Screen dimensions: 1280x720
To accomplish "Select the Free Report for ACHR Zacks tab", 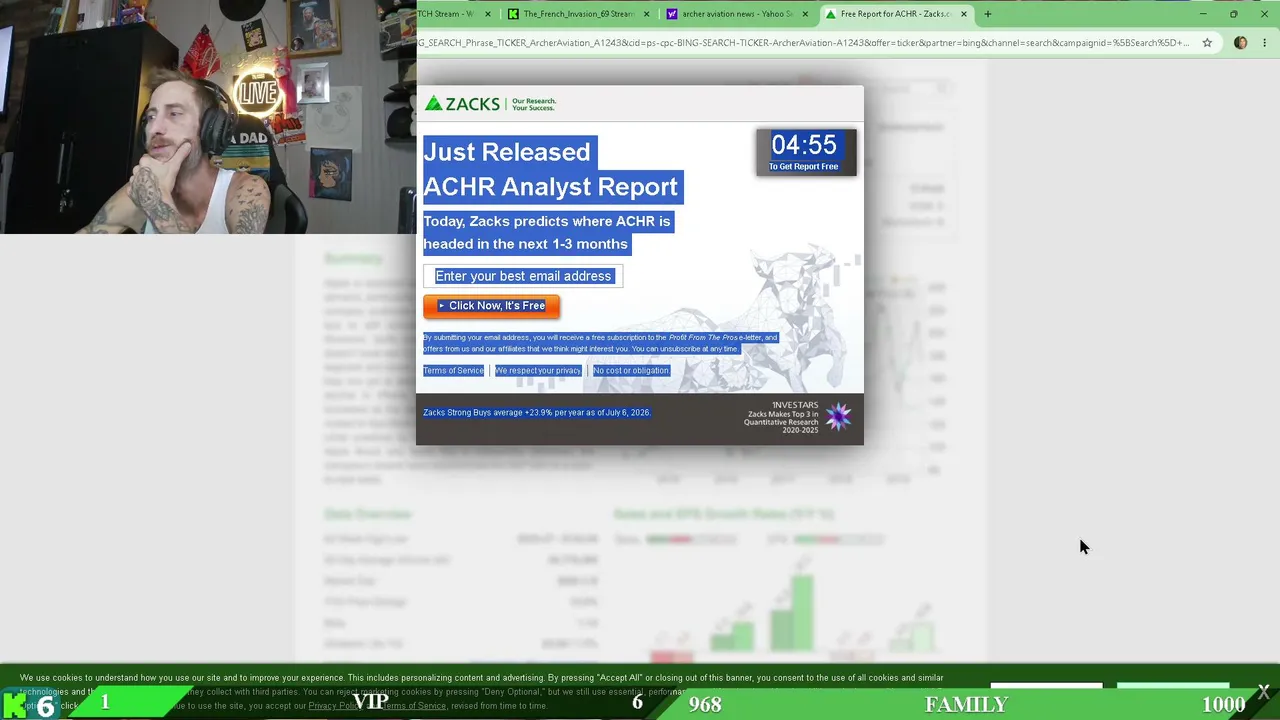I will (x=896, y=14).
